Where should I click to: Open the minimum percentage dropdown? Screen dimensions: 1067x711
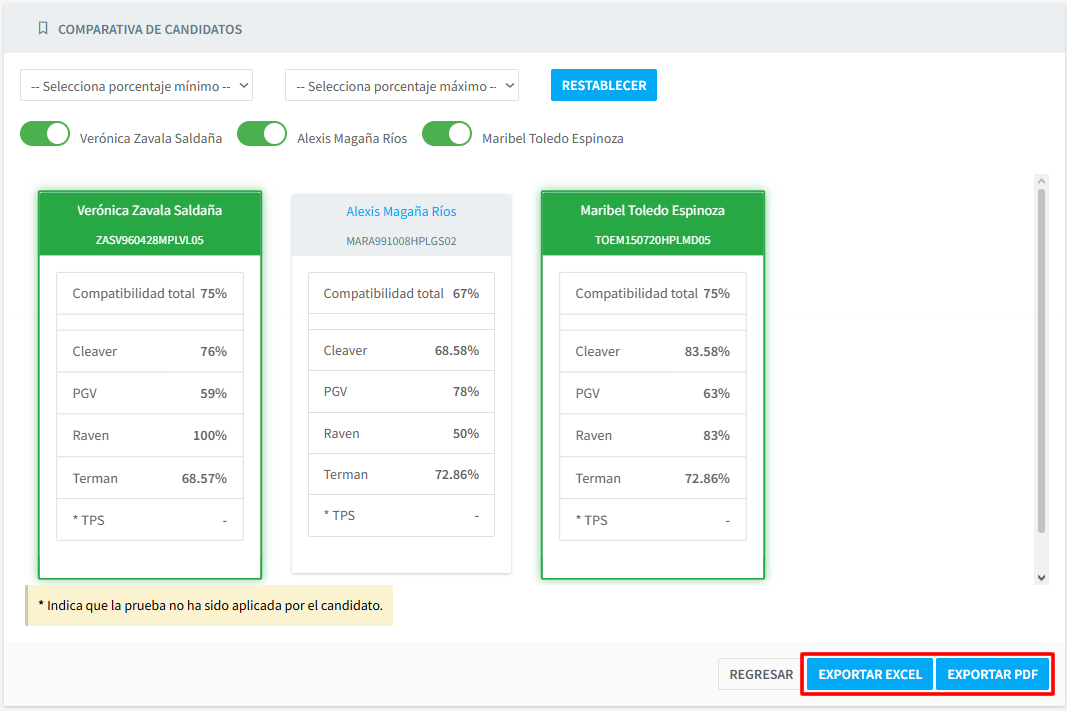(x=136, y=86)
